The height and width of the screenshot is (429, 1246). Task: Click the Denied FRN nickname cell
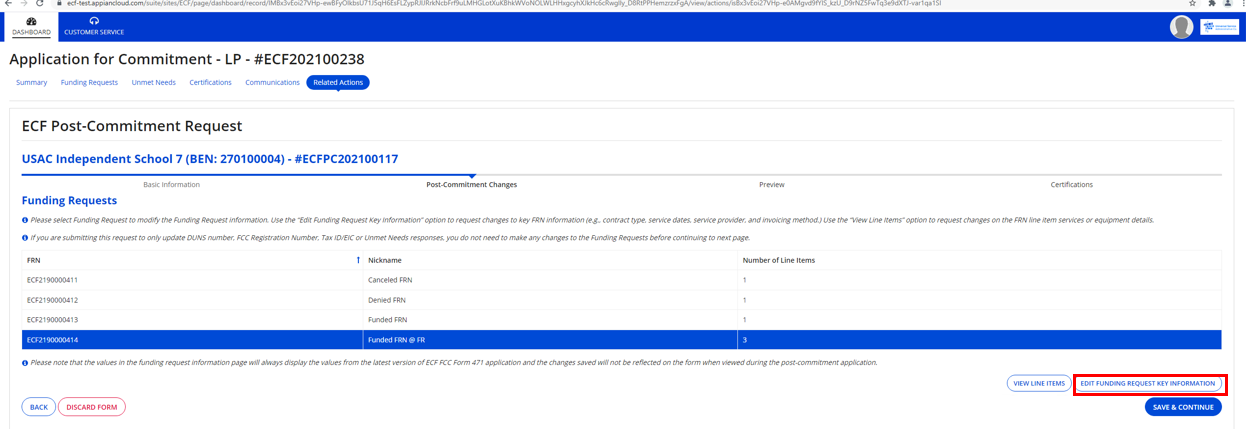coord(550,300)
